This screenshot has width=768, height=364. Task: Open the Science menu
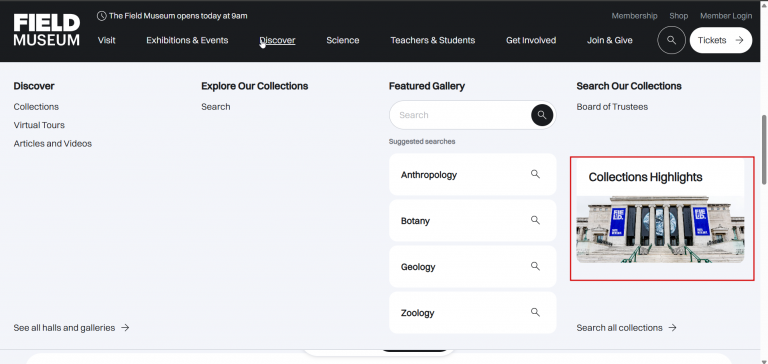pyautogui.click(x=343, y=40)
